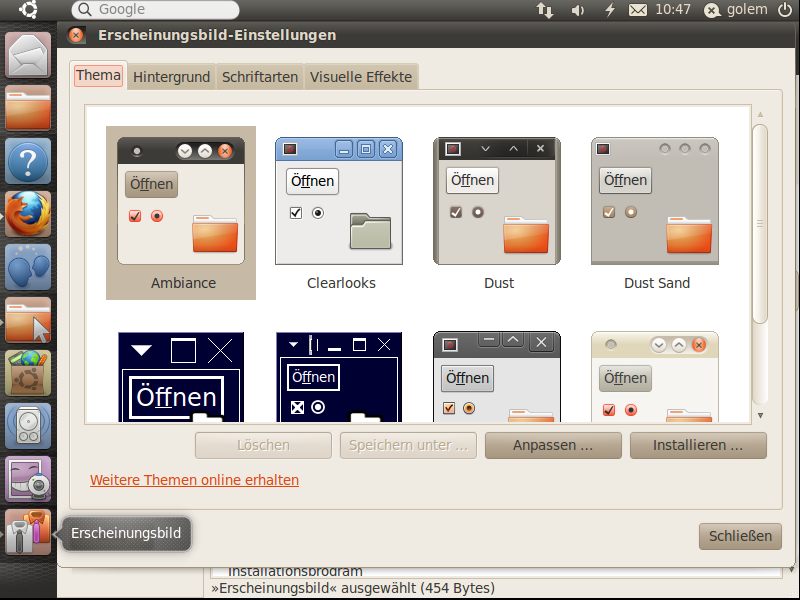This screenshot has width=800, height=600.
Task: Open the golem user menu
Action: tap(737, 10)
